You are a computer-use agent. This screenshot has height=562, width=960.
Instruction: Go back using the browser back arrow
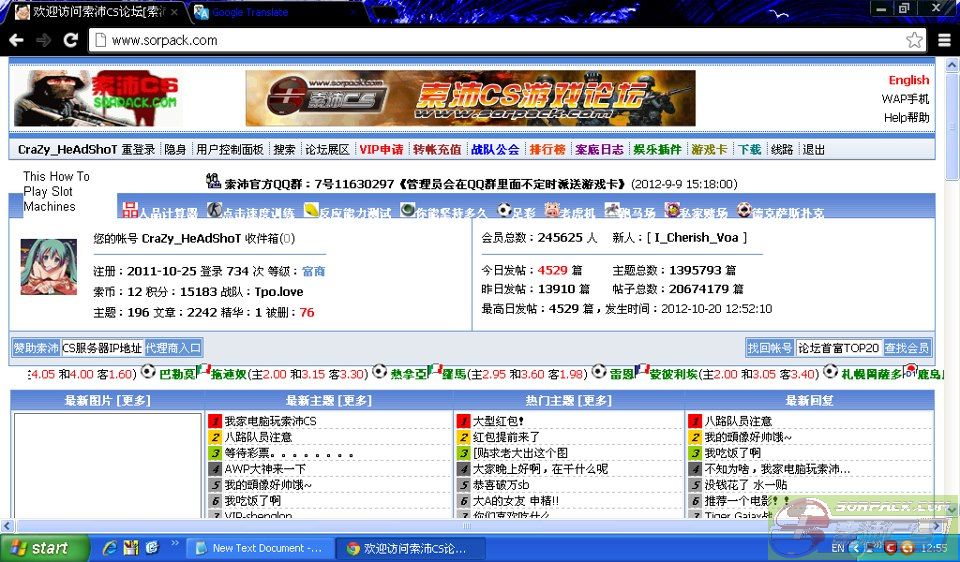[x=17, y=40]
